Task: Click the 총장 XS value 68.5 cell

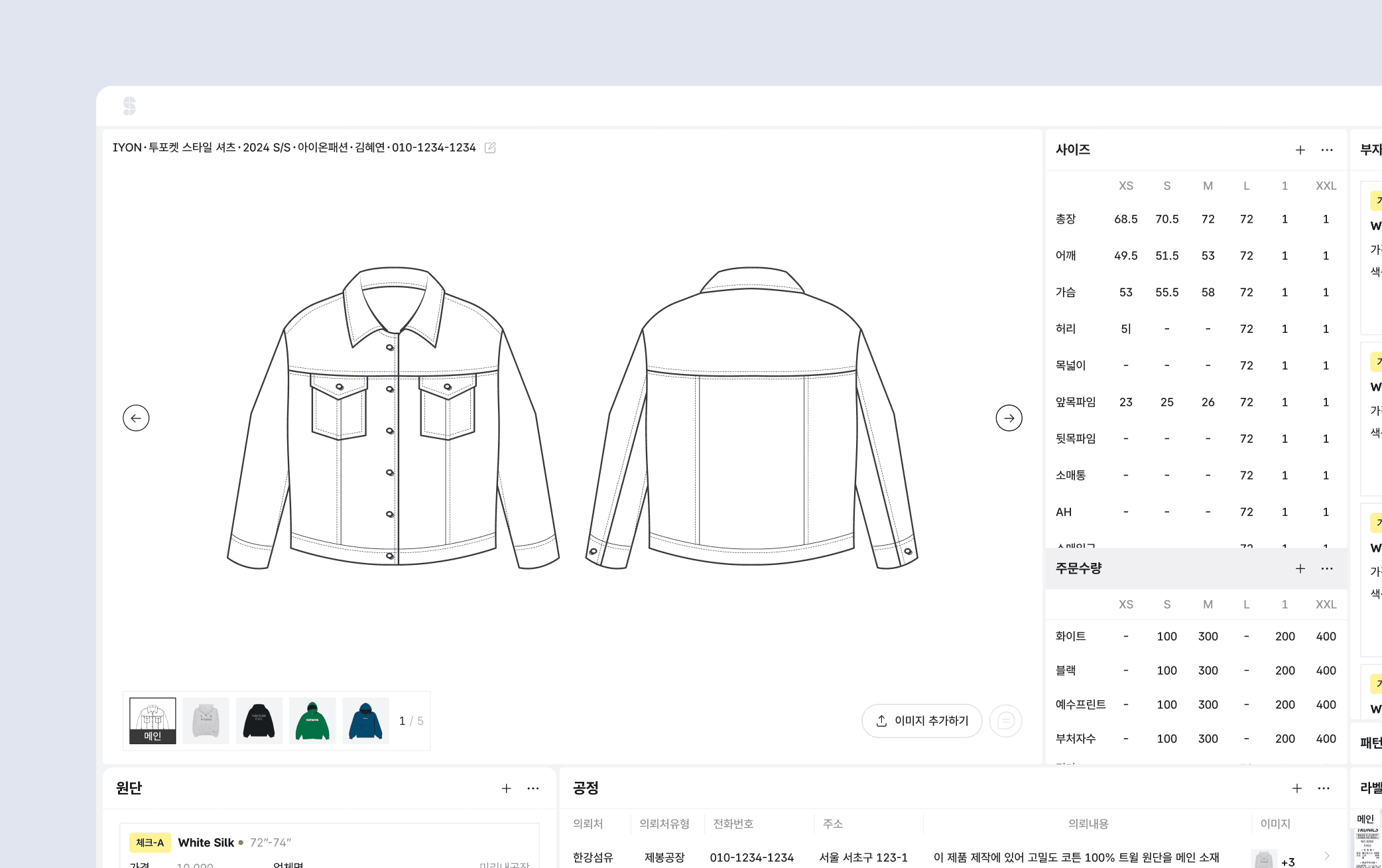Action: point(1125,219)
